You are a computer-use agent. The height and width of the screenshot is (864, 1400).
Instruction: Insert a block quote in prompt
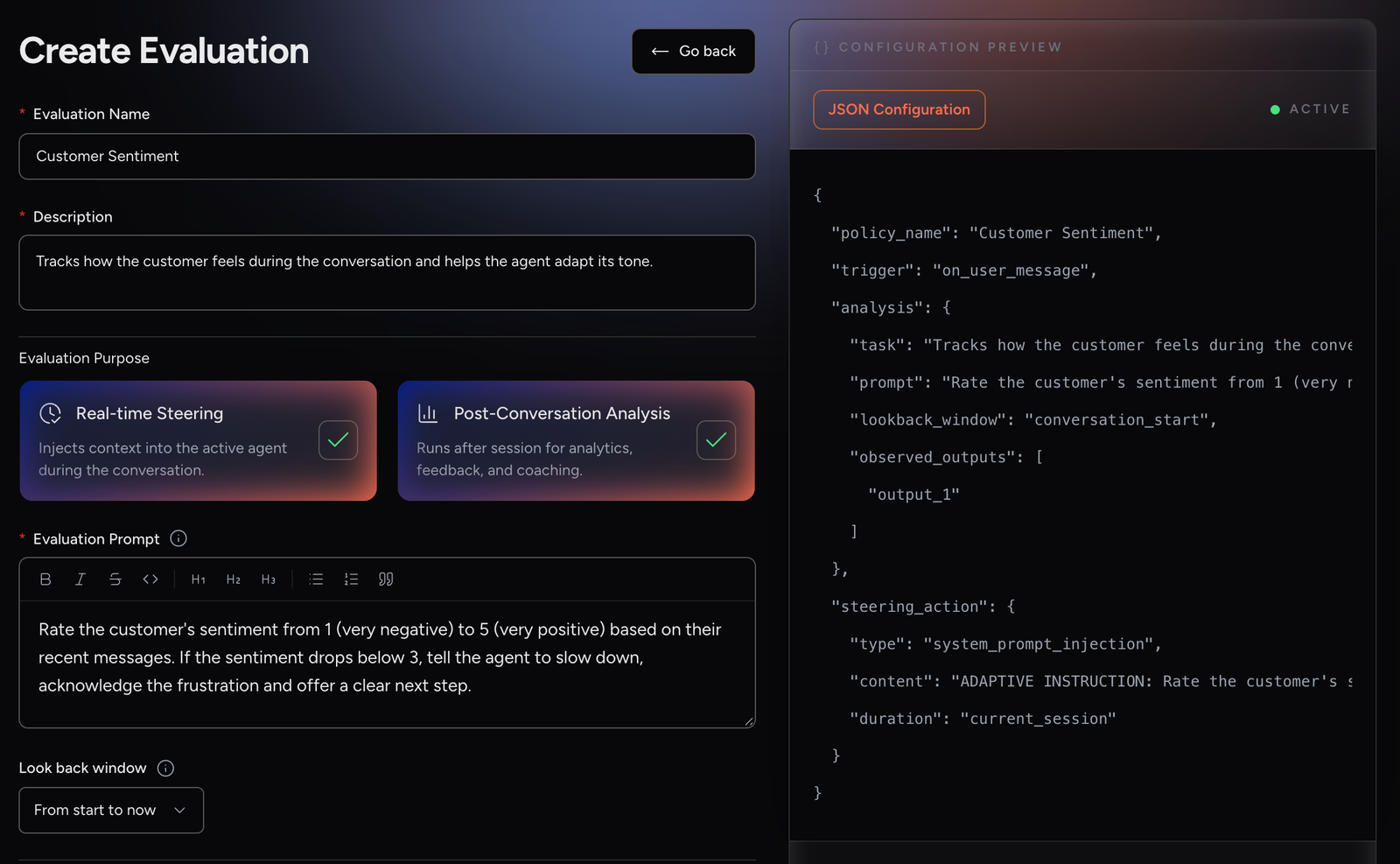(386, 580)
